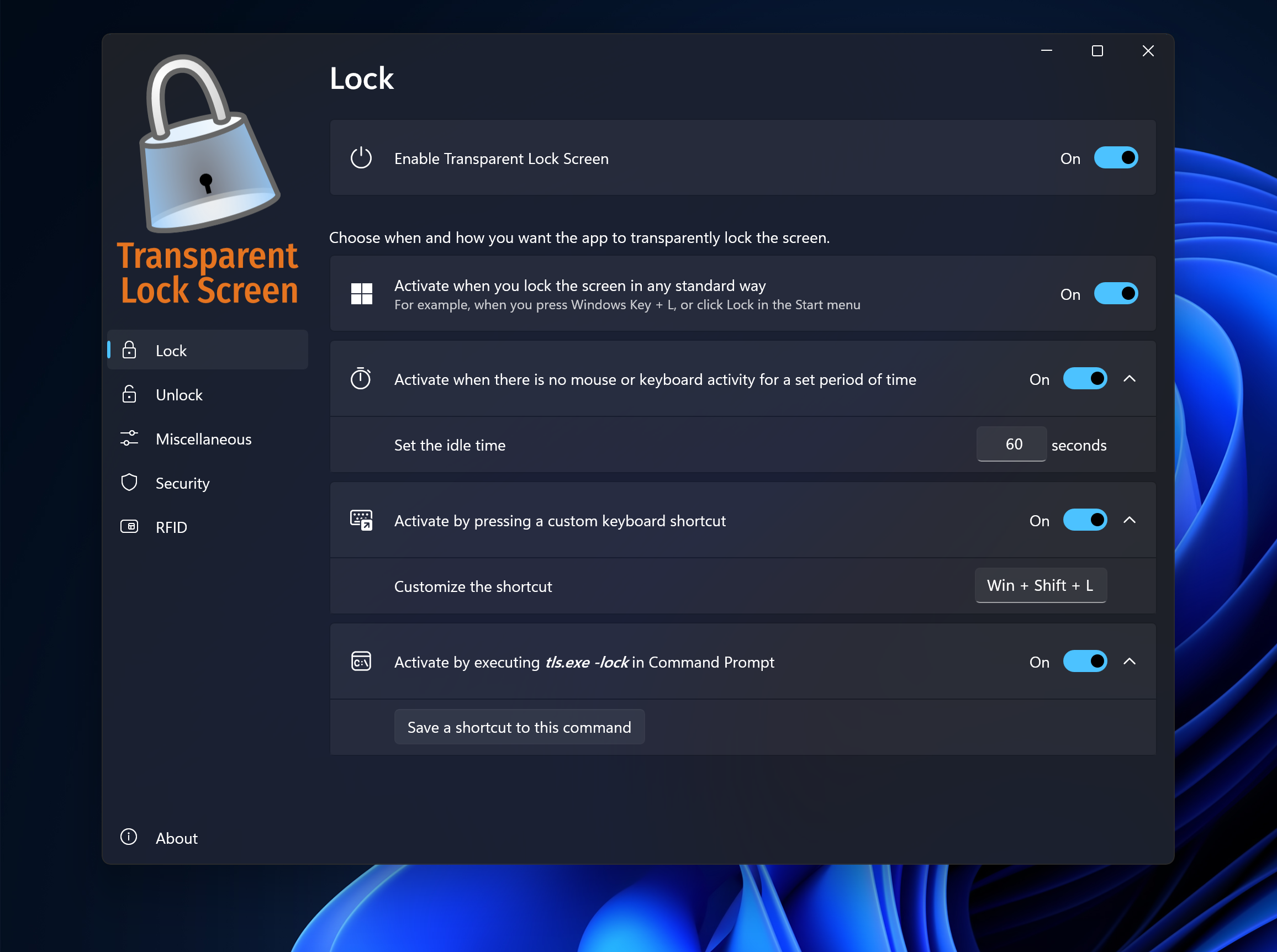Collapse the custom keyboard shortcut section
This screenshot has height=952, width=1277.
click(1130, 520)
